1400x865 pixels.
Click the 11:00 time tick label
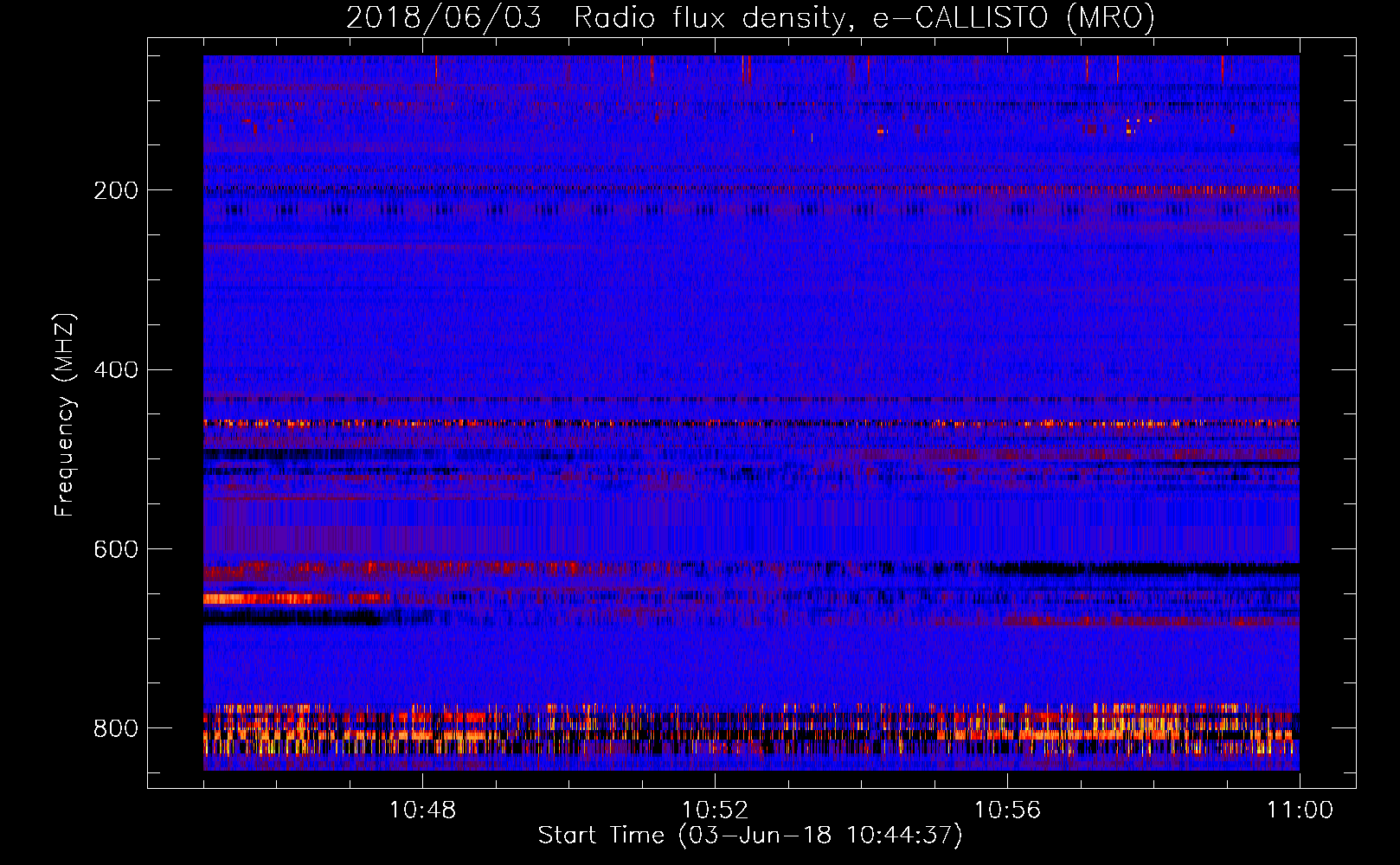tap(1300, 811)
